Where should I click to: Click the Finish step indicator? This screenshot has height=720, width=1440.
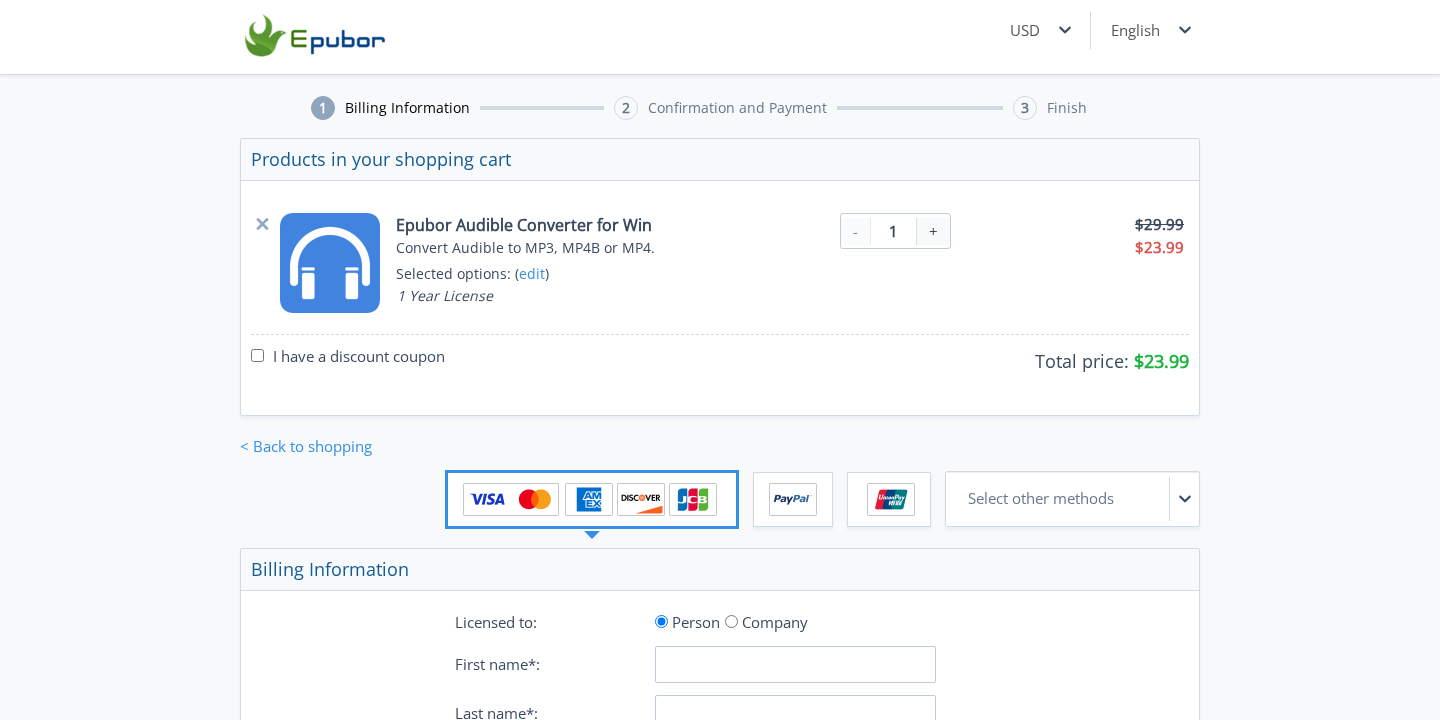[1049, 108]
